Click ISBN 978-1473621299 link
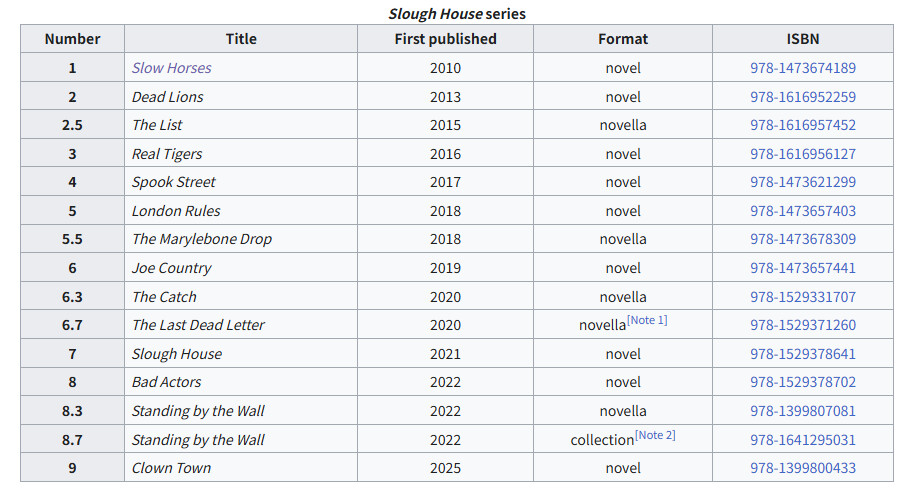Viewport: 900px width, 489px height. point(802,182)
